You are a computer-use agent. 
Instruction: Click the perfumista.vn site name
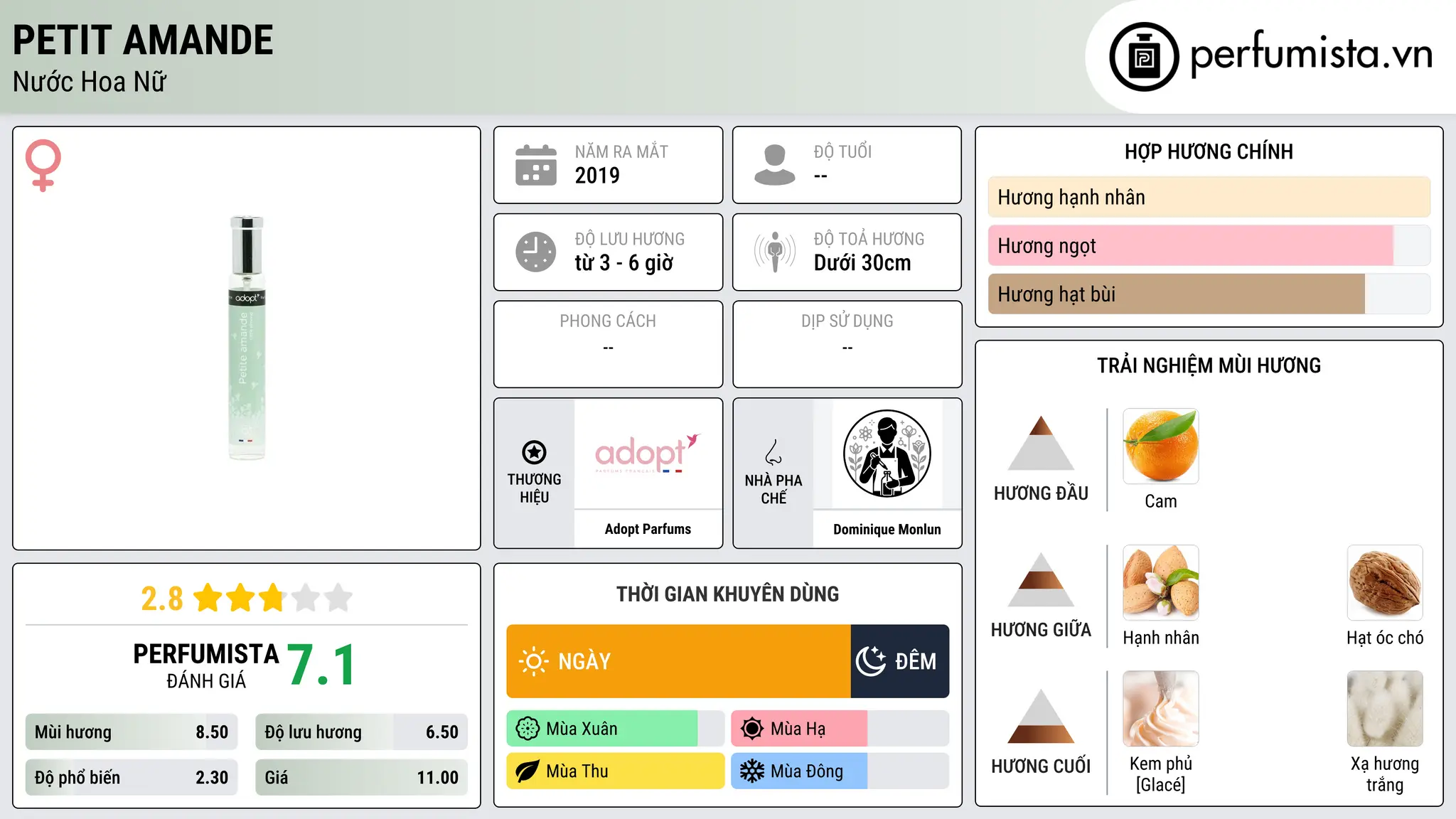tap(1311, 55)
